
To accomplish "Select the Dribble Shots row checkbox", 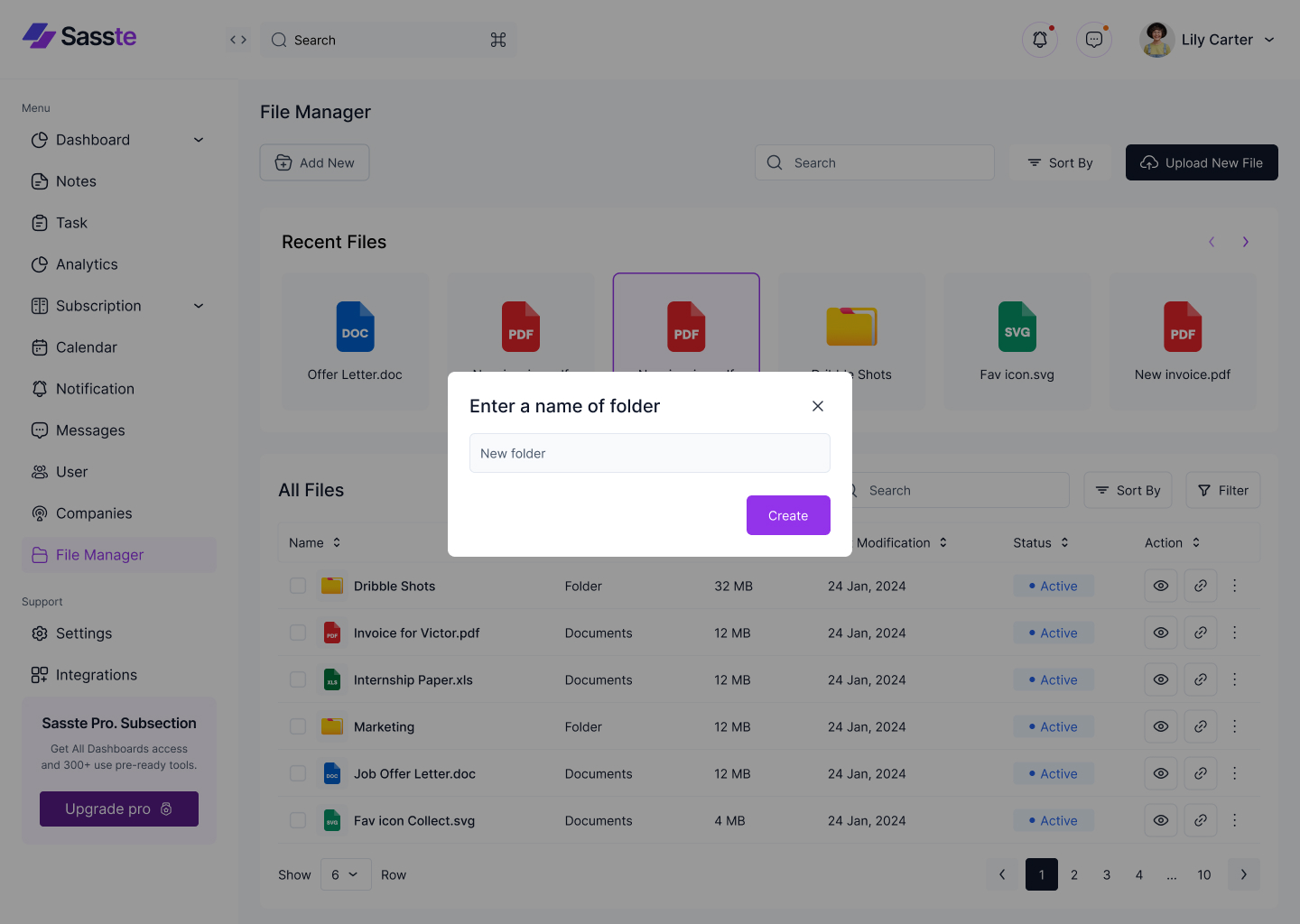I will pos(298,586).
